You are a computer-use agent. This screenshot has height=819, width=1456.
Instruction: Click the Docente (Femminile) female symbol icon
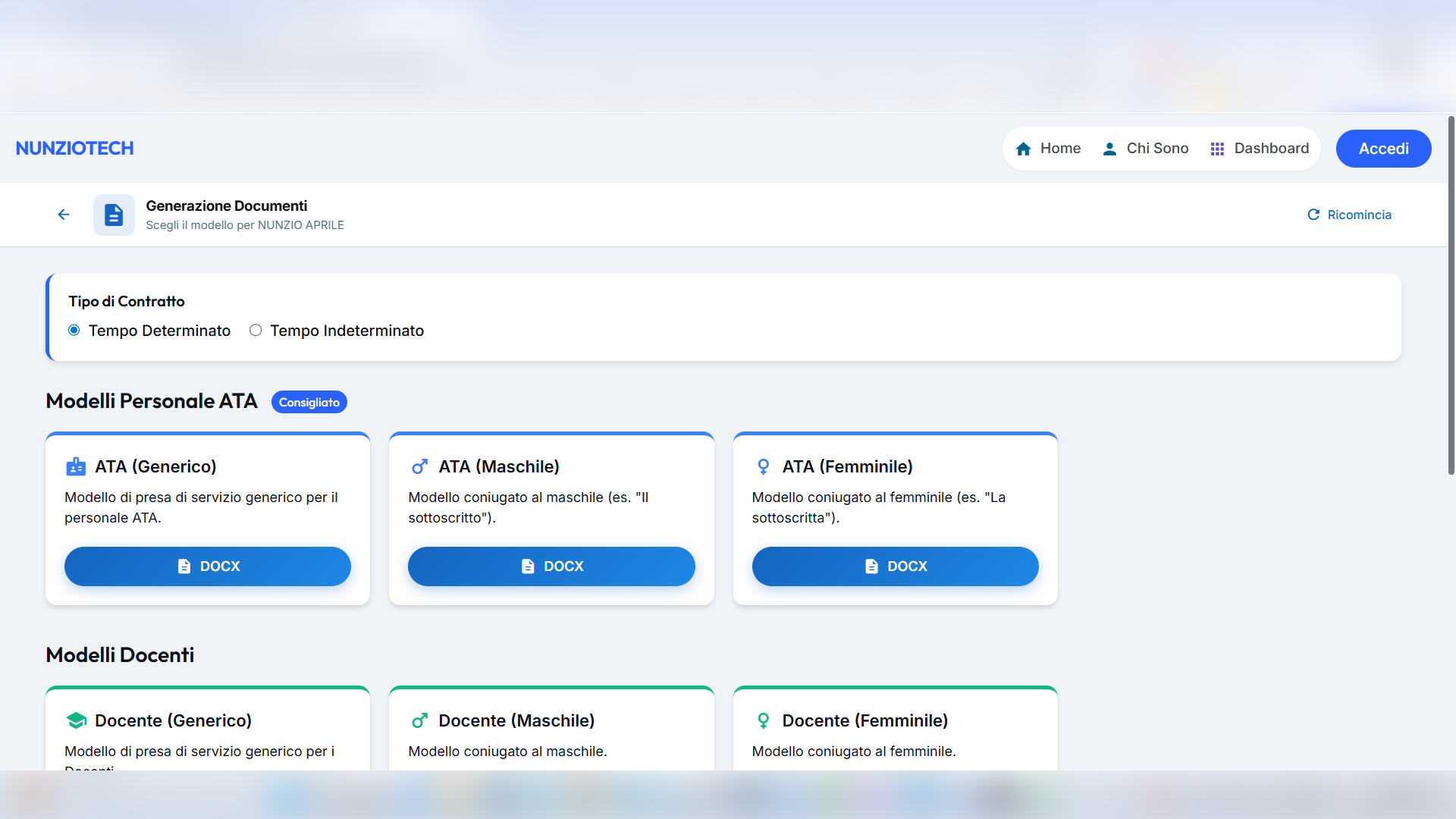763,720
